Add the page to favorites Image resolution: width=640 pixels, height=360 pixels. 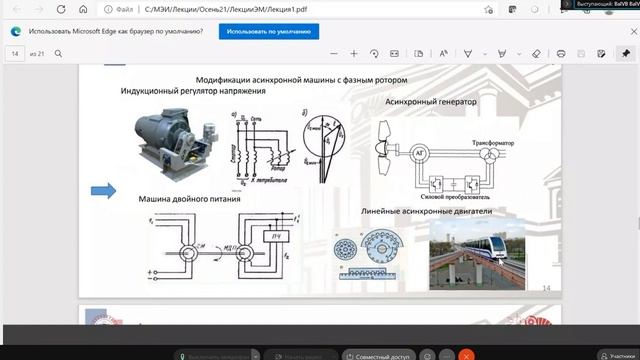[489, 10]
